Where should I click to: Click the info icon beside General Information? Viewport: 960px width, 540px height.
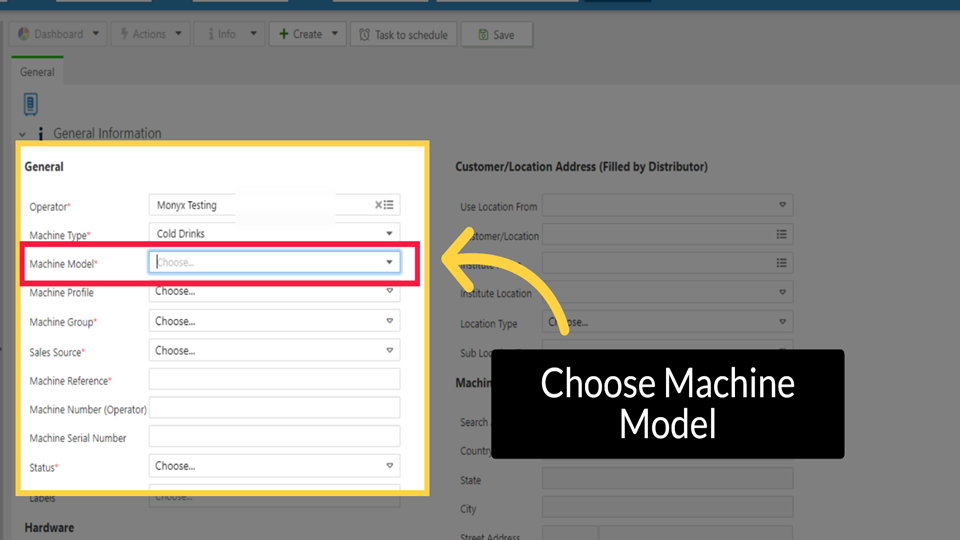click(x=41, y=133)
